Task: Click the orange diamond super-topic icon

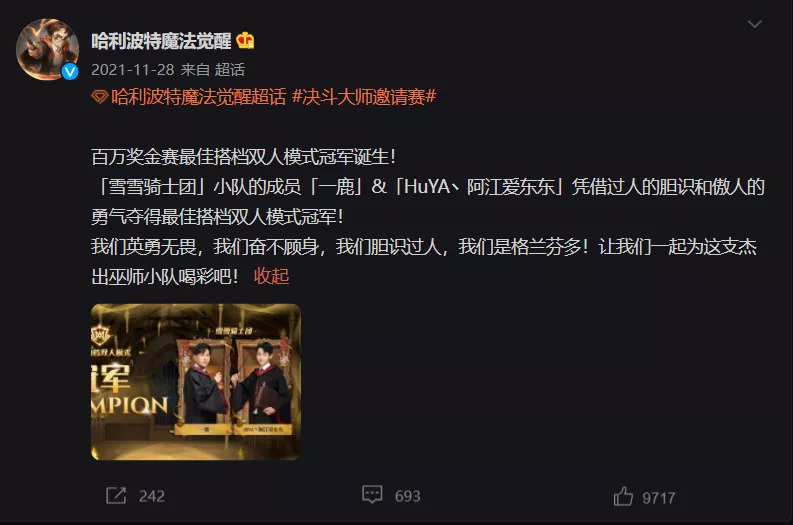Action: pos(100,97)
